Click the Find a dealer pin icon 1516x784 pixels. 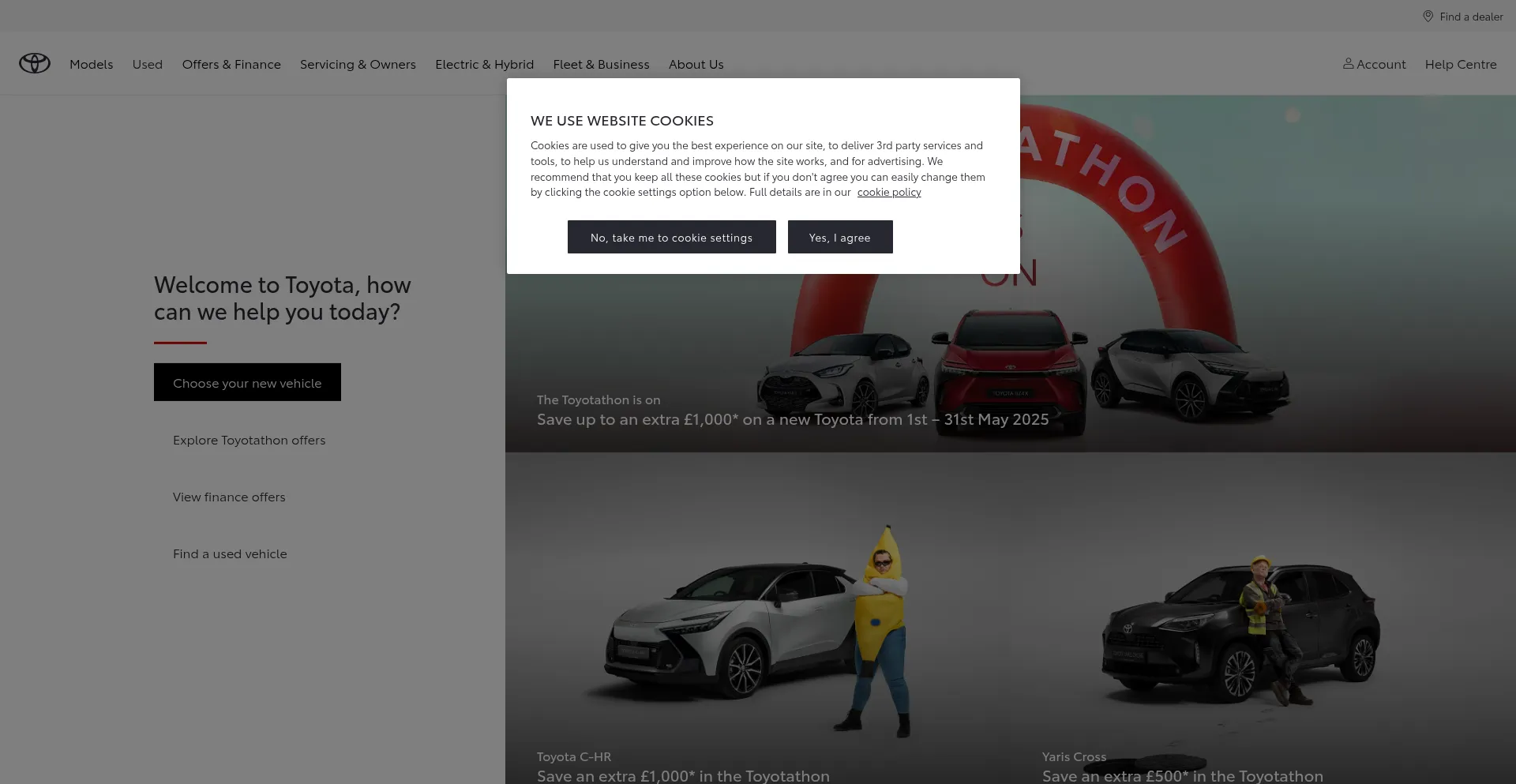[x=1428, y=17]
